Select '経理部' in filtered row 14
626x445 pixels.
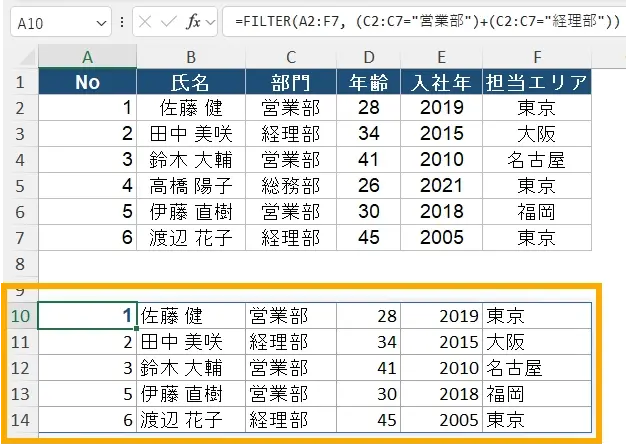pyautogui.click(x=291, y=420)
